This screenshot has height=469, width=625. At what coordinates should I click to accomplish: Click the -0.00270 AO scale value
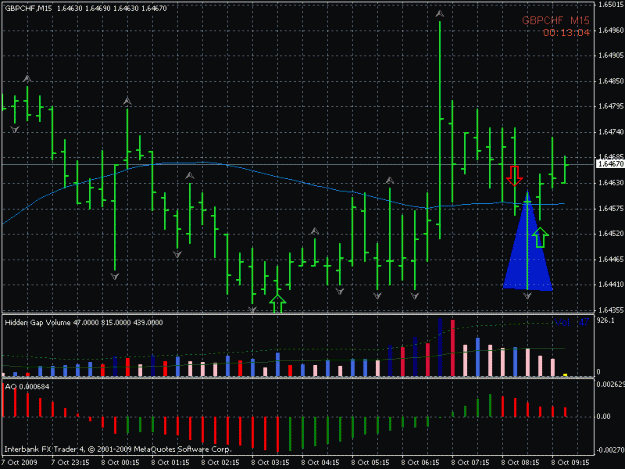coord(611,450)
